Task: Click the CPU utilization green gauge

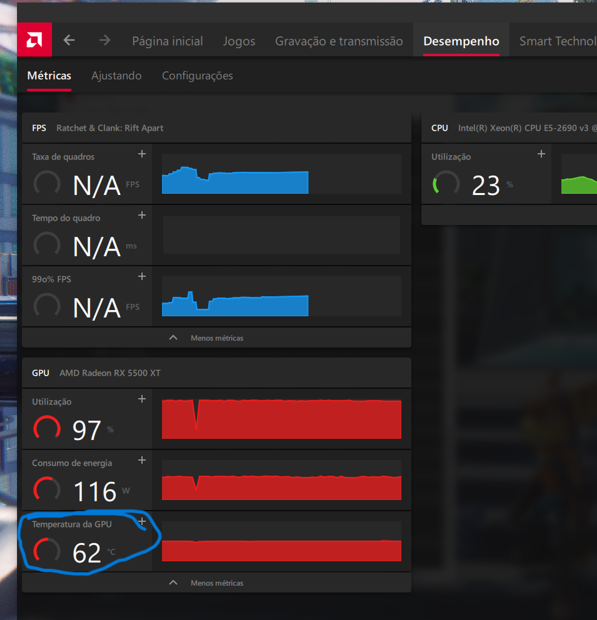Action: point(446,184)
